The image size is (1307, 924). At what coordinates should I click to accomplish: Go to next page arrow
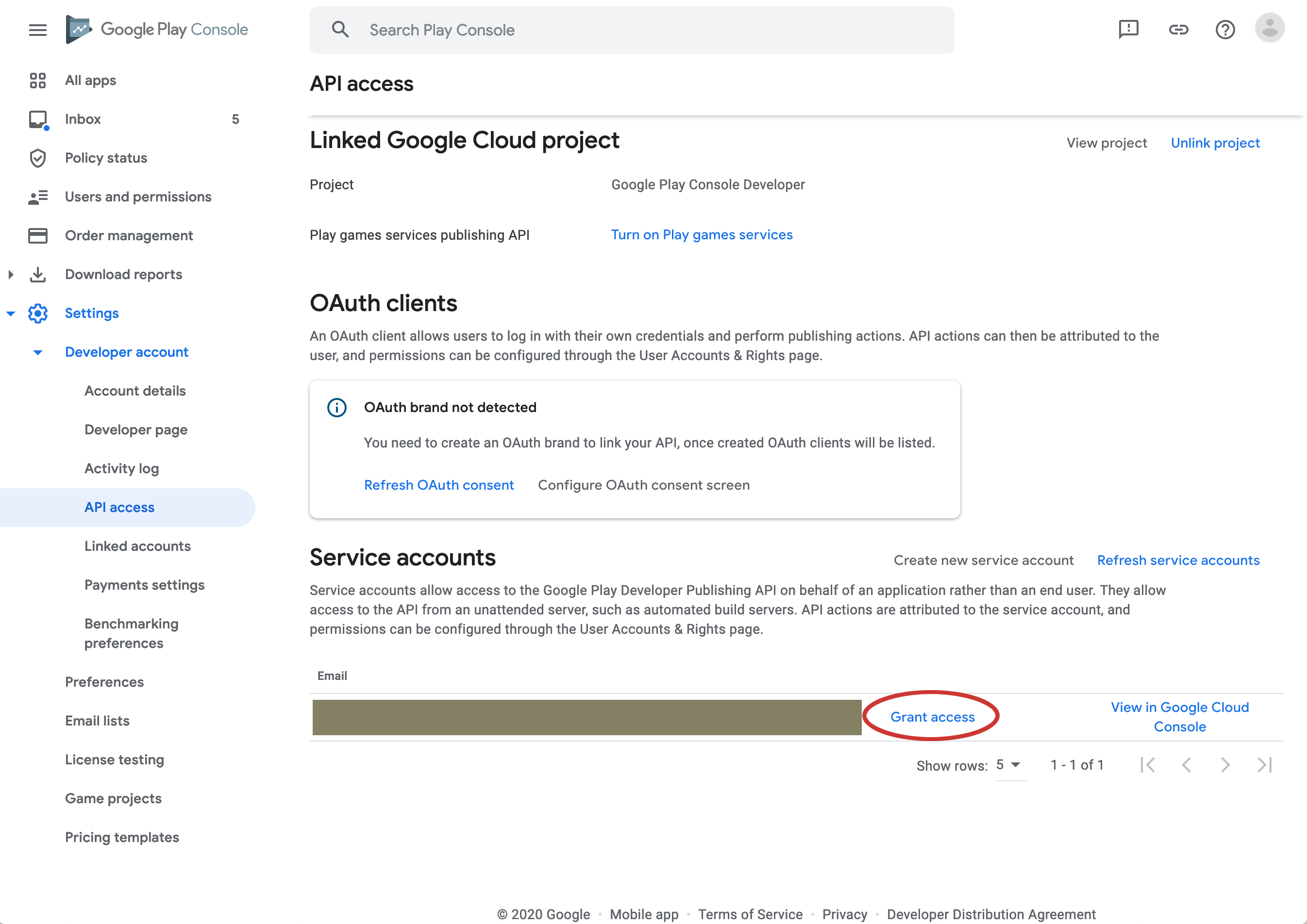click(1225, 765)
